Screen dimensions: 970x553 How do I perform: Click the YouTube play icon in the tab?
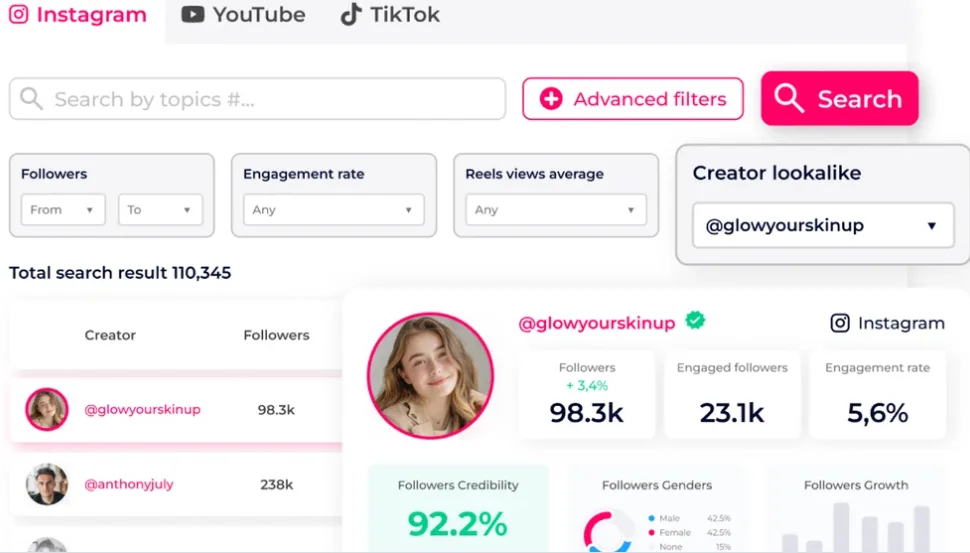pos(192,14)
